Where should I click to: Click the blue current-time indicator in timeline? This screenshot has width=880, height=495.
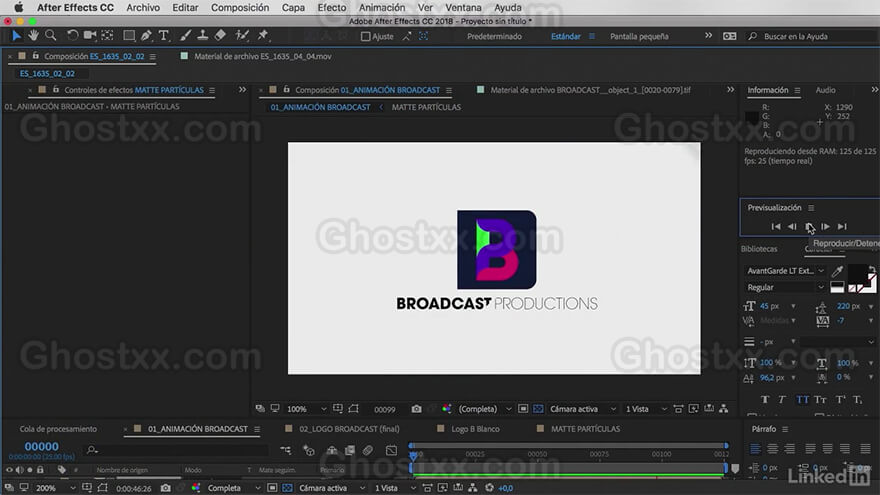click(413, 456)
